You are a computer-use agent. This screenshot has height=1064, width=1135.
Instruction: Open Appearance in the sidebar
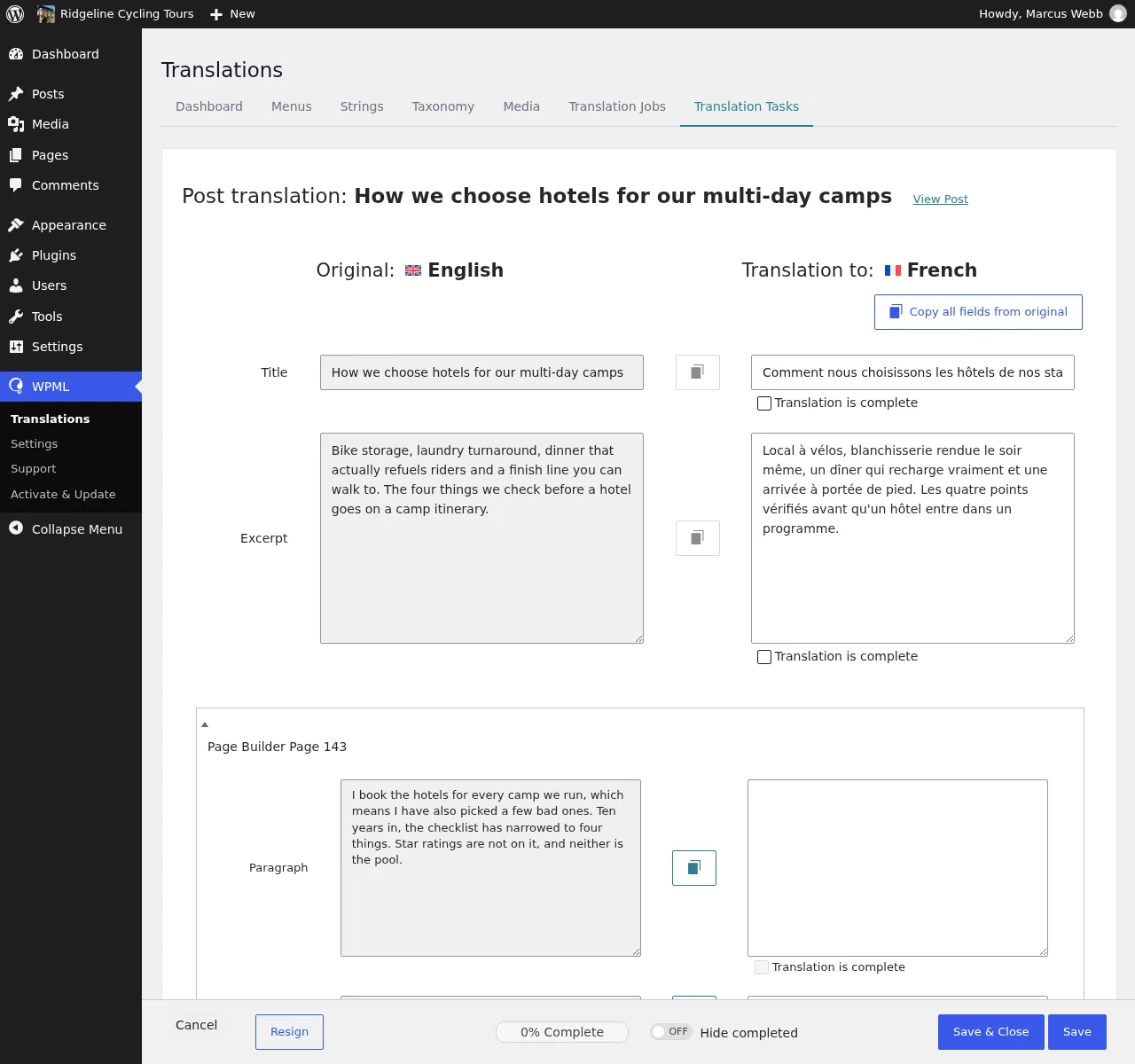[x=71, y=225]
